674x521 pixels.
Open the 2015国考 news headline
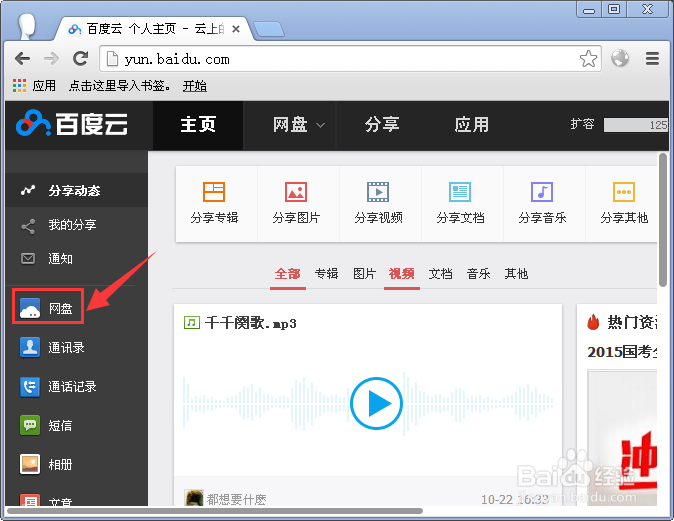622,352
